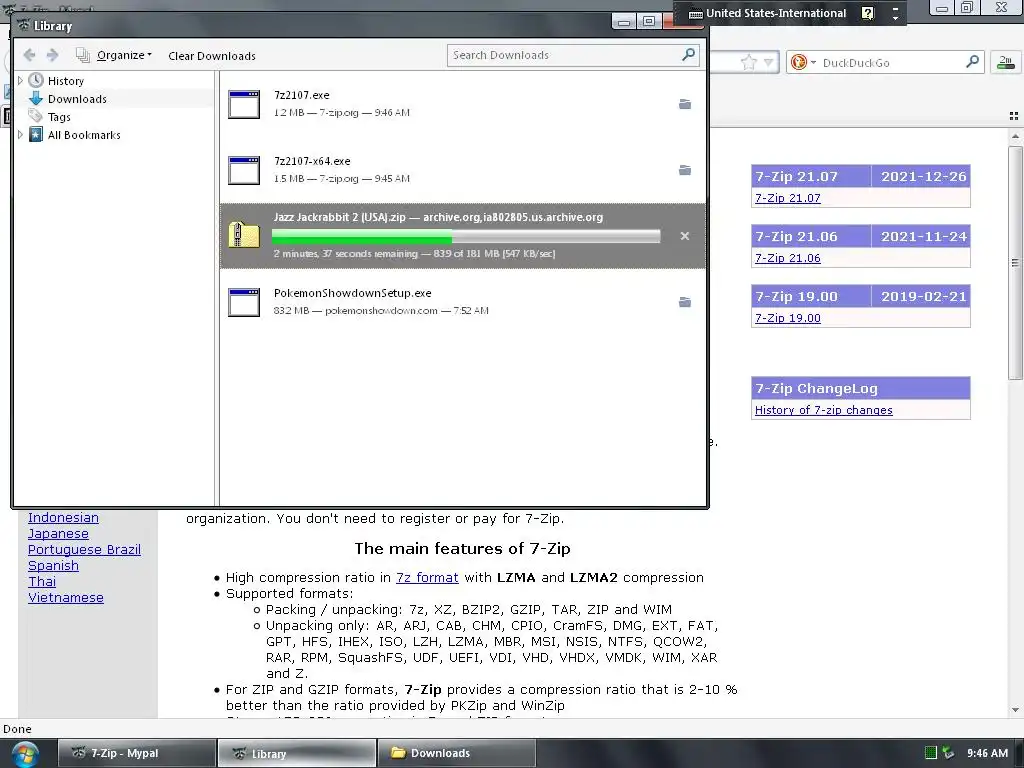Click the keyboard layout icon
Screen dimensions: 1024x768
[696, 14]
